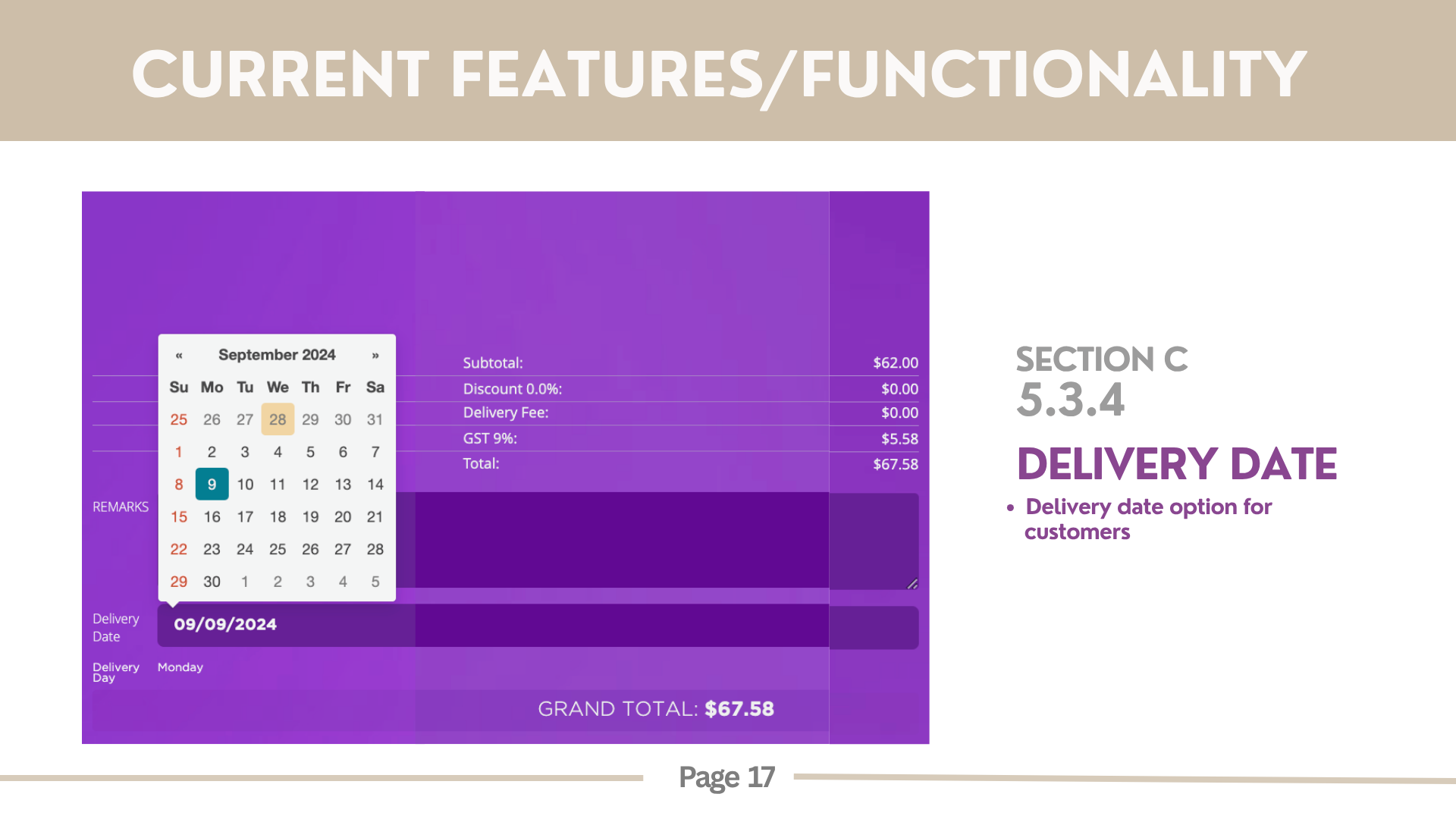1456x819 pixels.
Task: Select September 1 in the calendar
Action: (x=179, y=452)
